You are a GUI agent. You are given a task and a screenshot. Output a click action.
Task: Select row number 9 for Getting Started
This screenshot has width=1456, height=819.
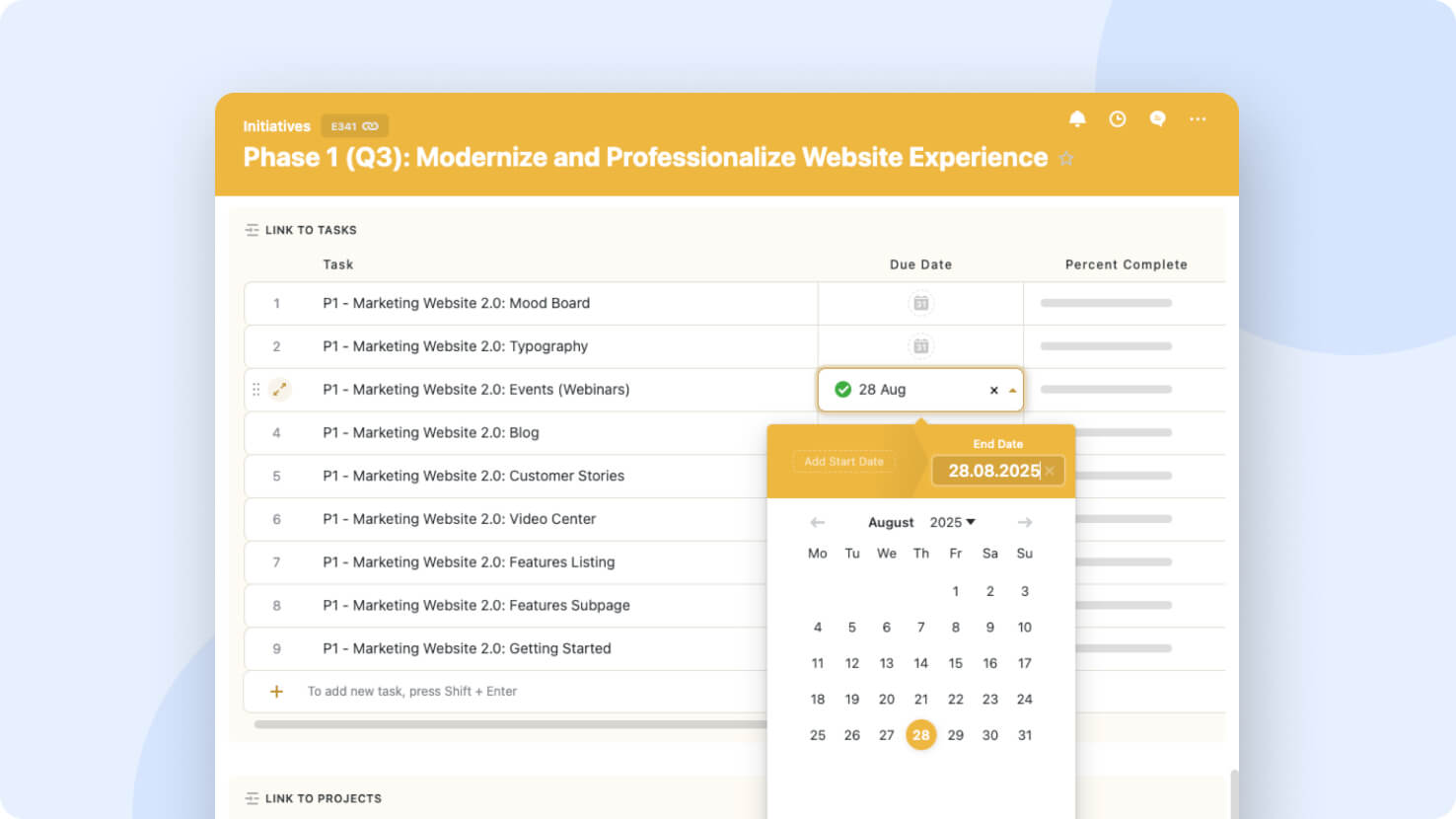click(276, 649)
